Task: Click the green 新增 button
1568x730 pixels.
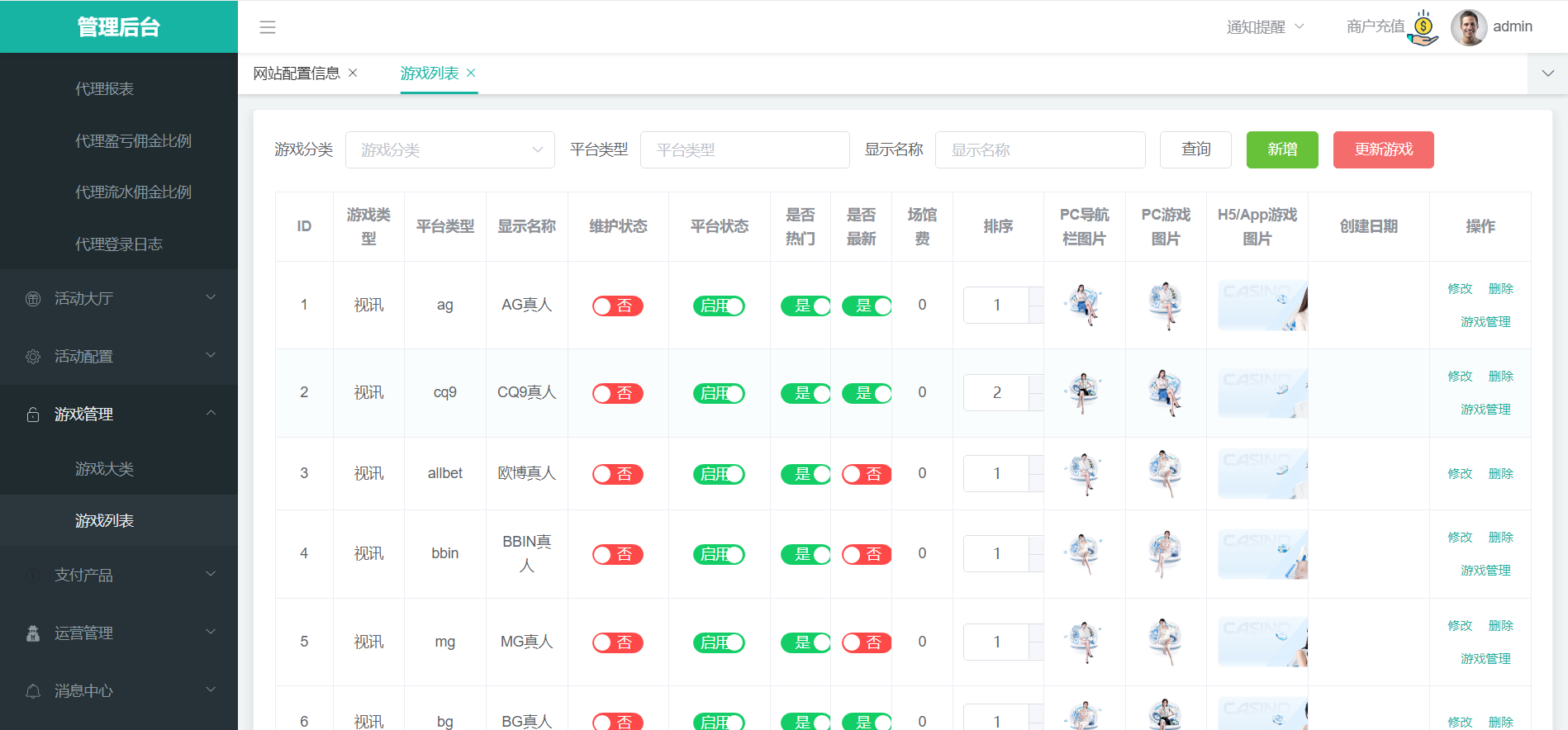Action: tap(1281, 149)
